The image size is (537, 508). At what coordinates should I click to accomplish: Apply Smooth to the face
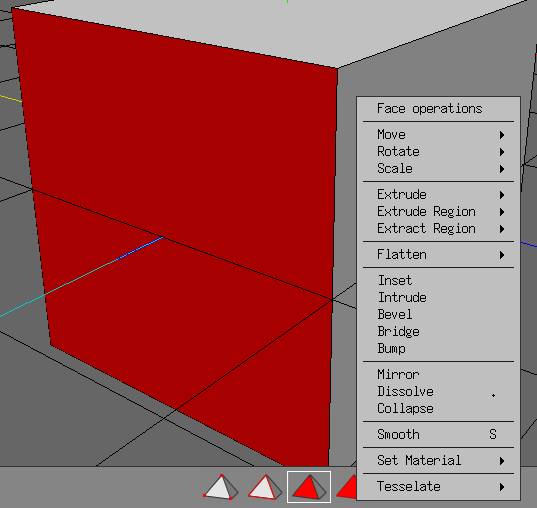[438, 435]
